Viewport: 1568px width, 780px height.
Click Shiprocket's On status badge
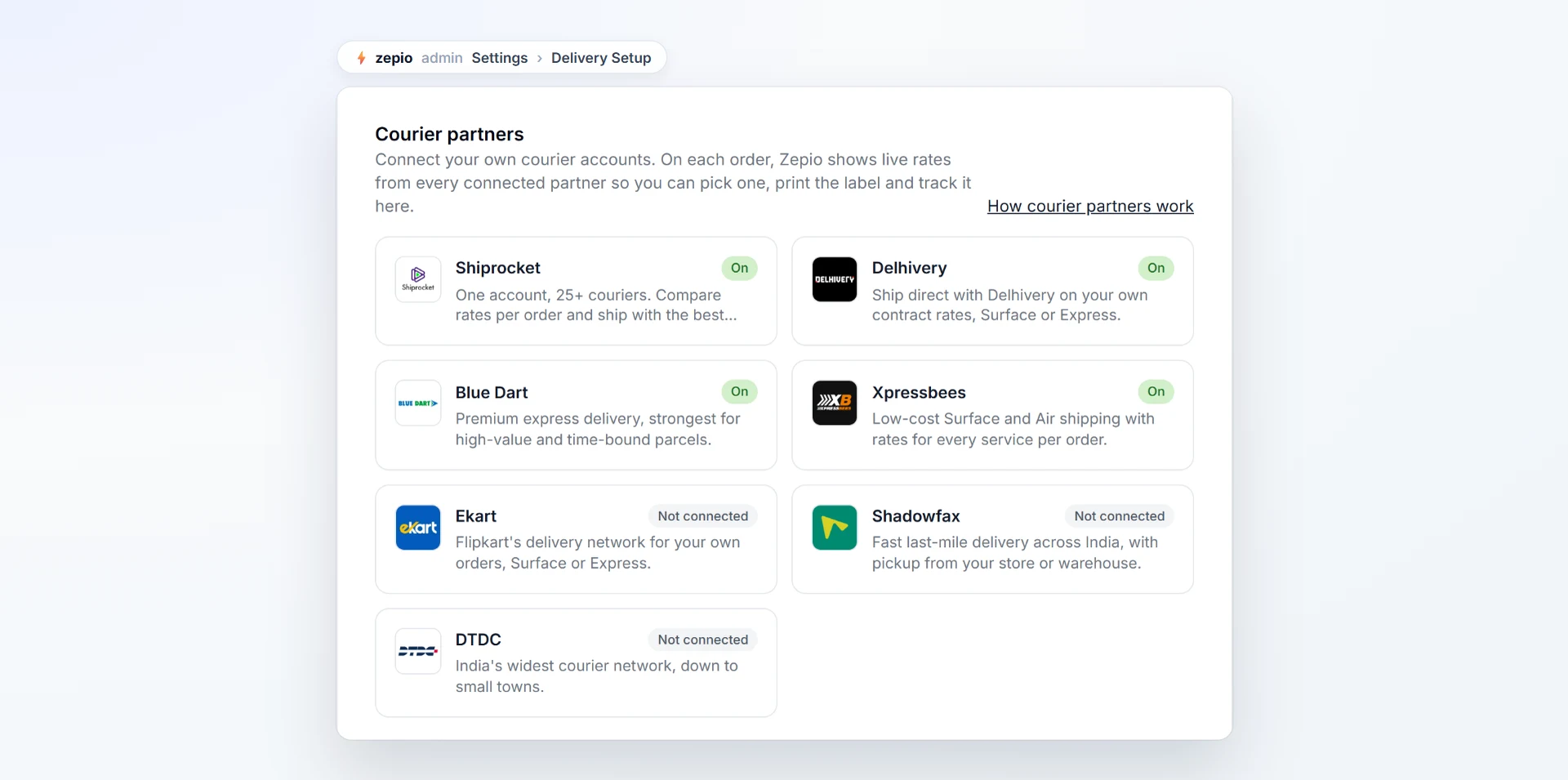click(740, 268)
